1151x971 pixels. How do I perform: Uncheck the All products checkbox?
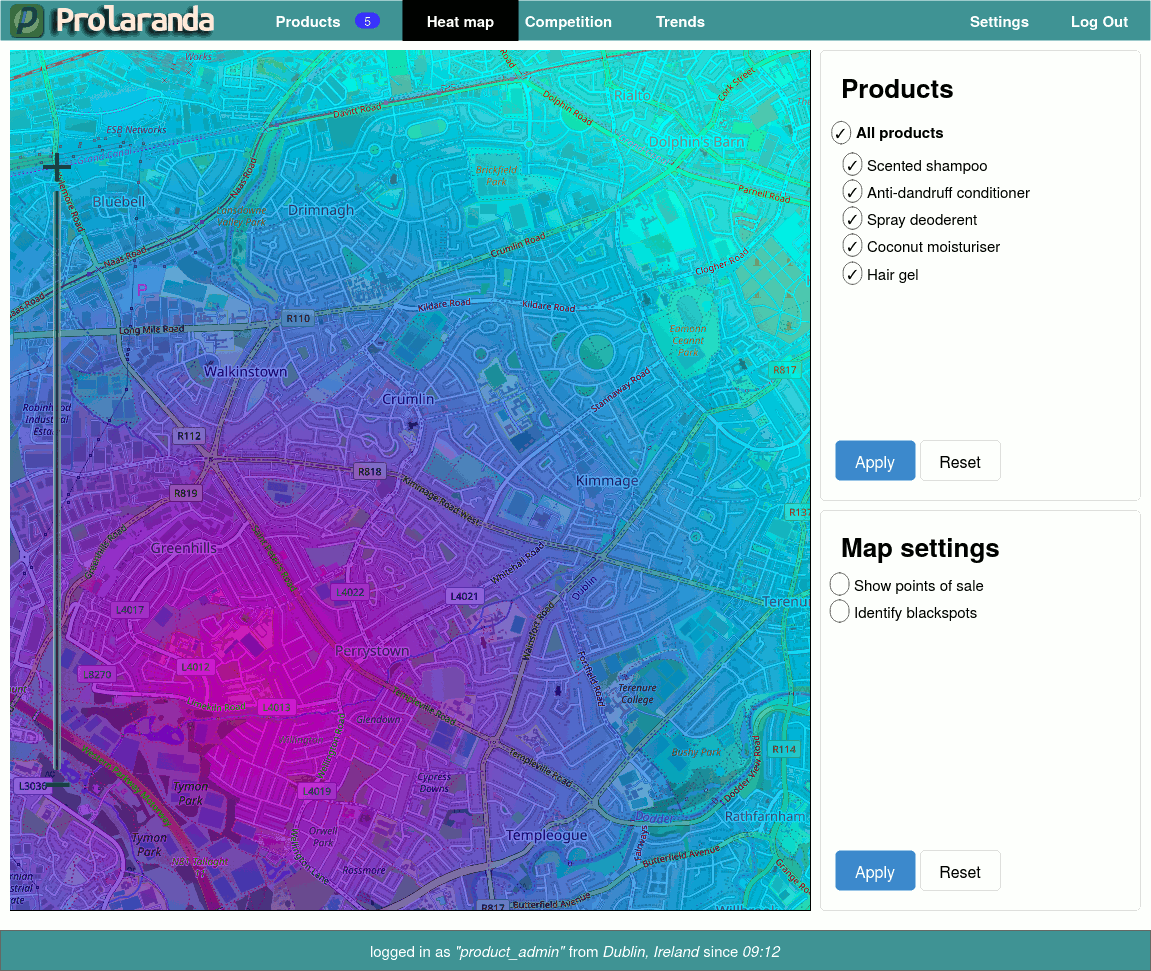[841, 133]
